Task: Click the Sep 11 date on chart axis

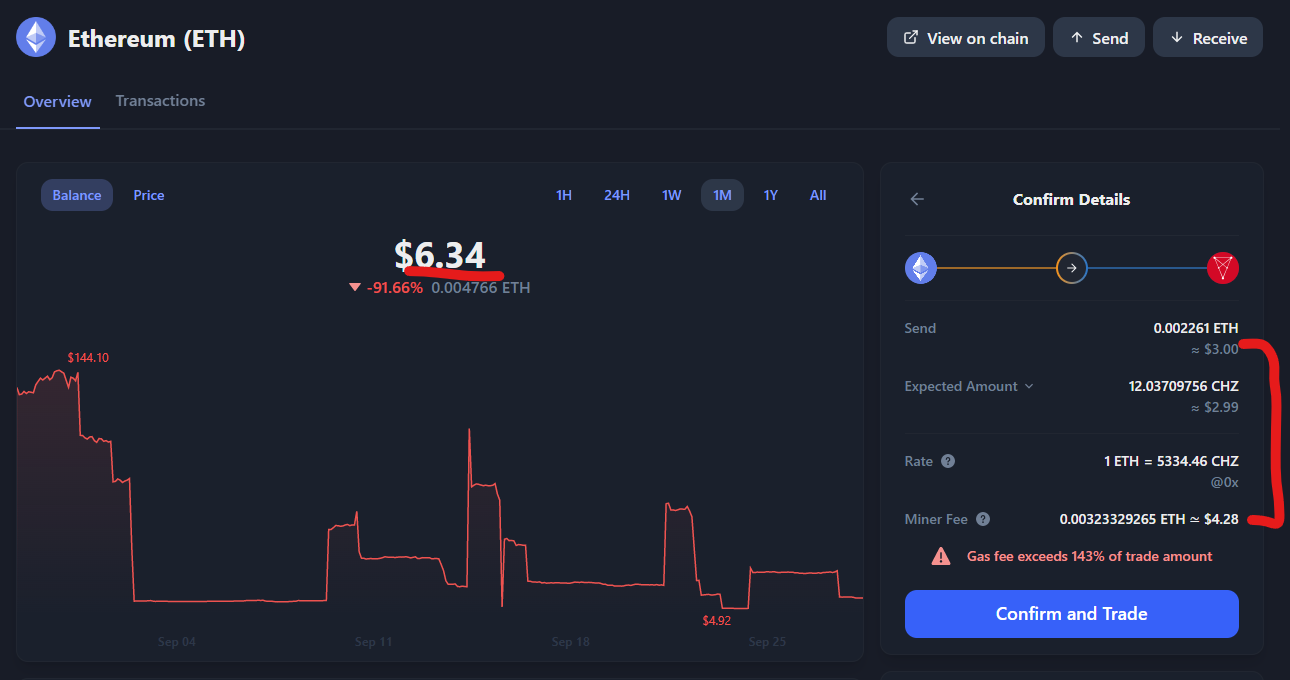Action: 373,642
